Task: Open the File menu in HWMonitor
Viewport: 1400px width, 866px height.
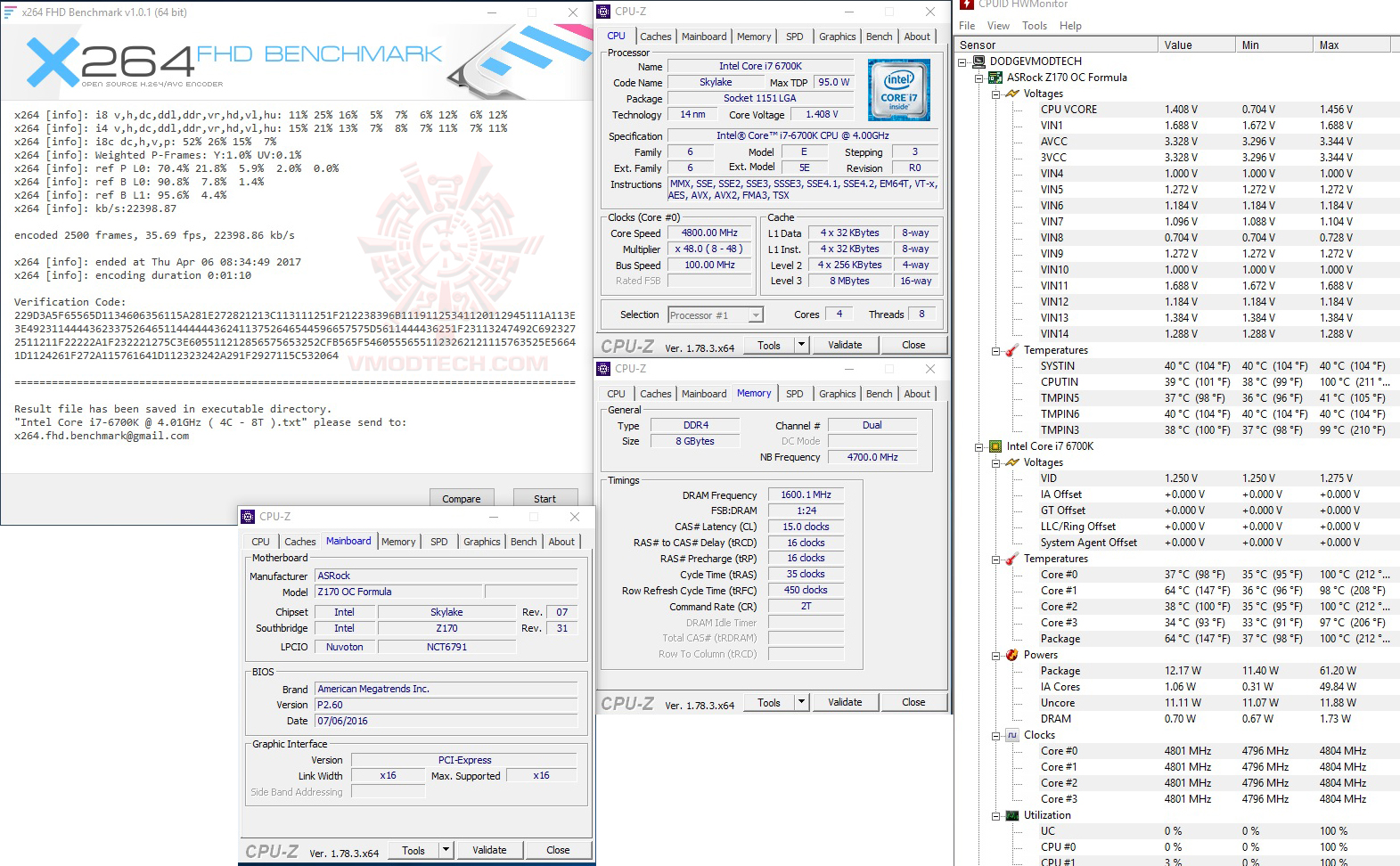Action: tap(967, 26)
